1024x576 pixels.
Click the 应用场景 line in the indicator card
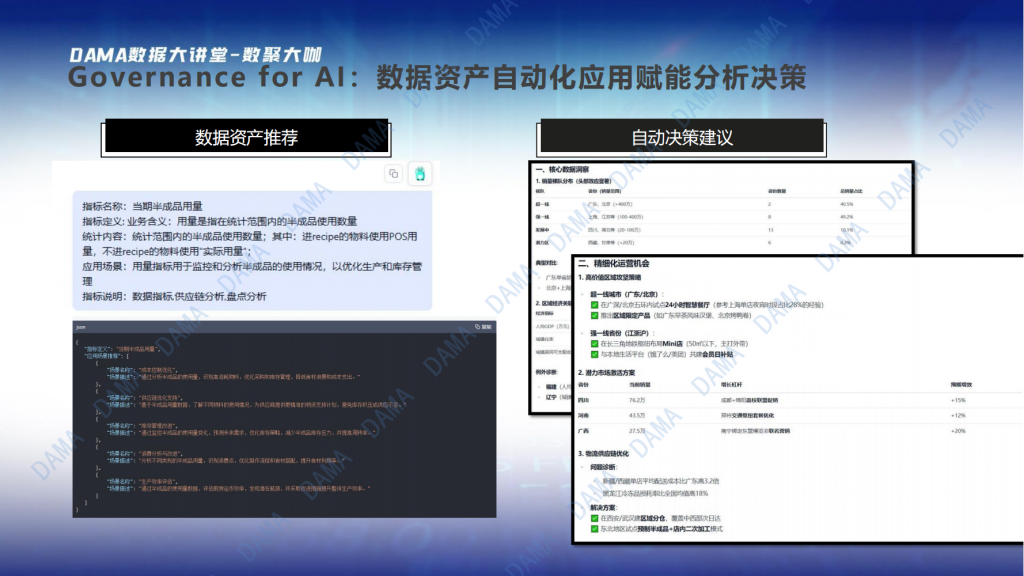[x=252, y=274]
